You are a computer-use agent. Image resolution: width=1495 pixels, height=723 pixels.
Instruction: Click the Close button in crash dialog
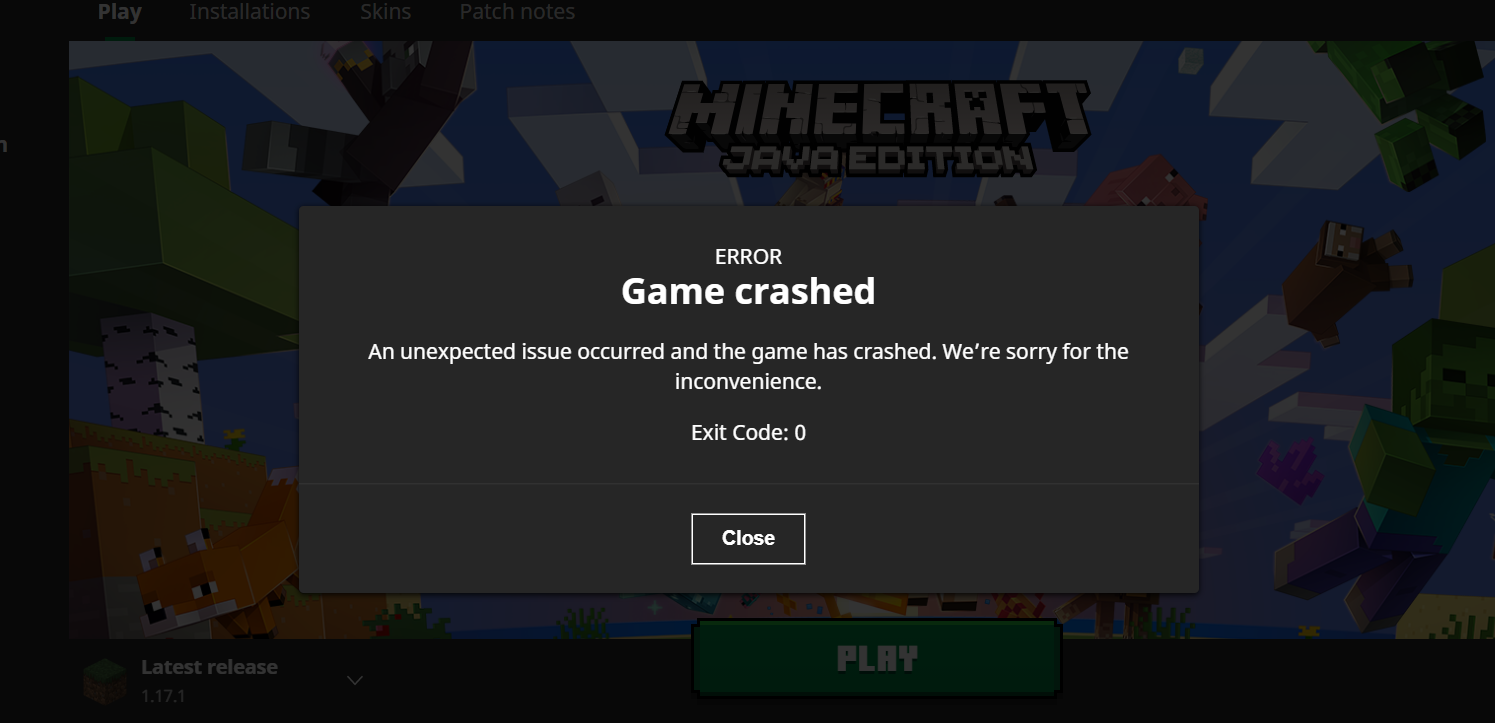click(748, 539)
